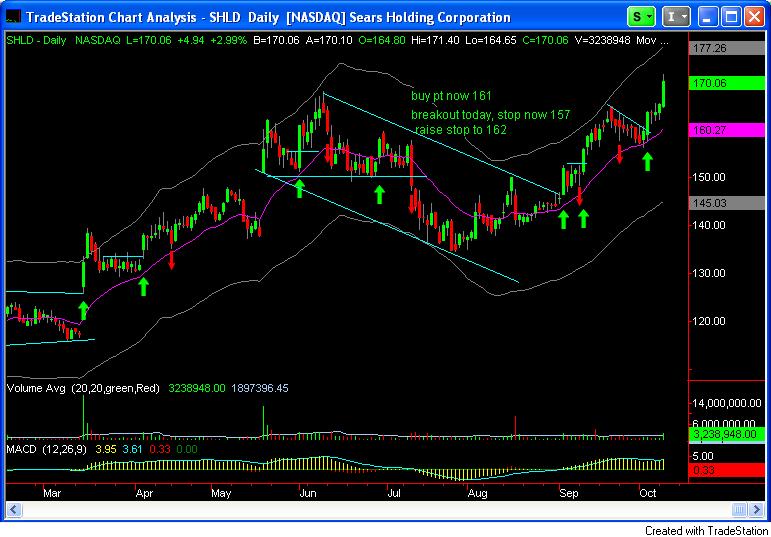
Task: Click the yellow 3.95 MACD value
Action: [x=105, y=449]
